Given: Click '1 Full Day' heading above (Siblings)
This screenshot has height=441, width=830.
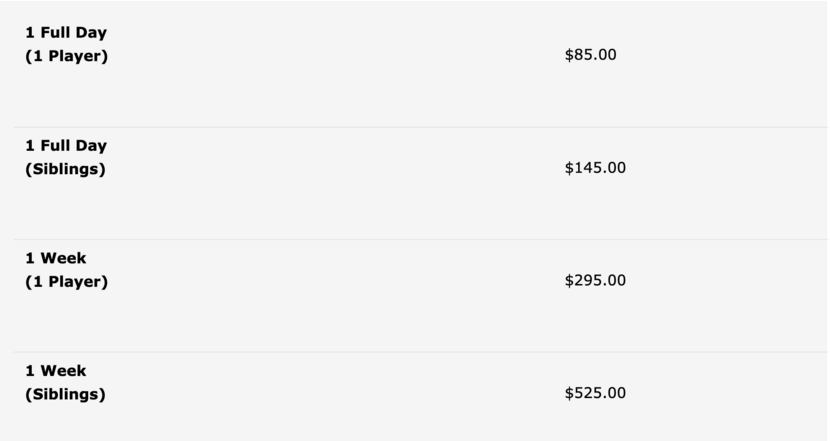Looking at the screenshot, I should (66, 146).
